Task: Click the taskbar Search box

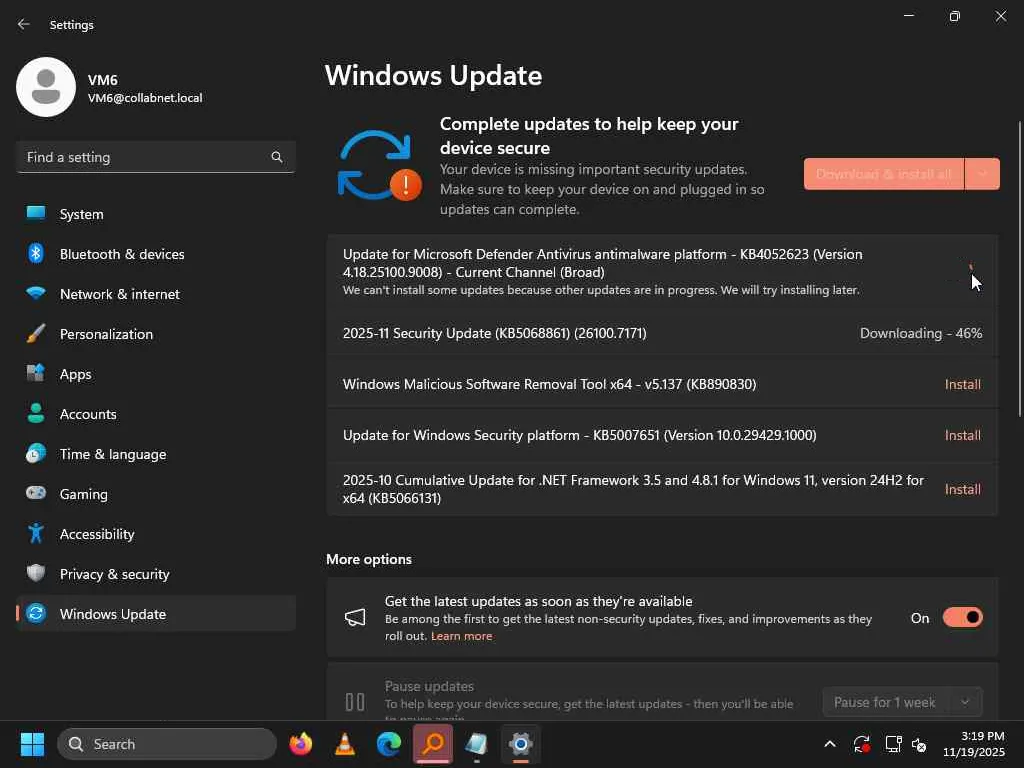Action: coord(167,744)
